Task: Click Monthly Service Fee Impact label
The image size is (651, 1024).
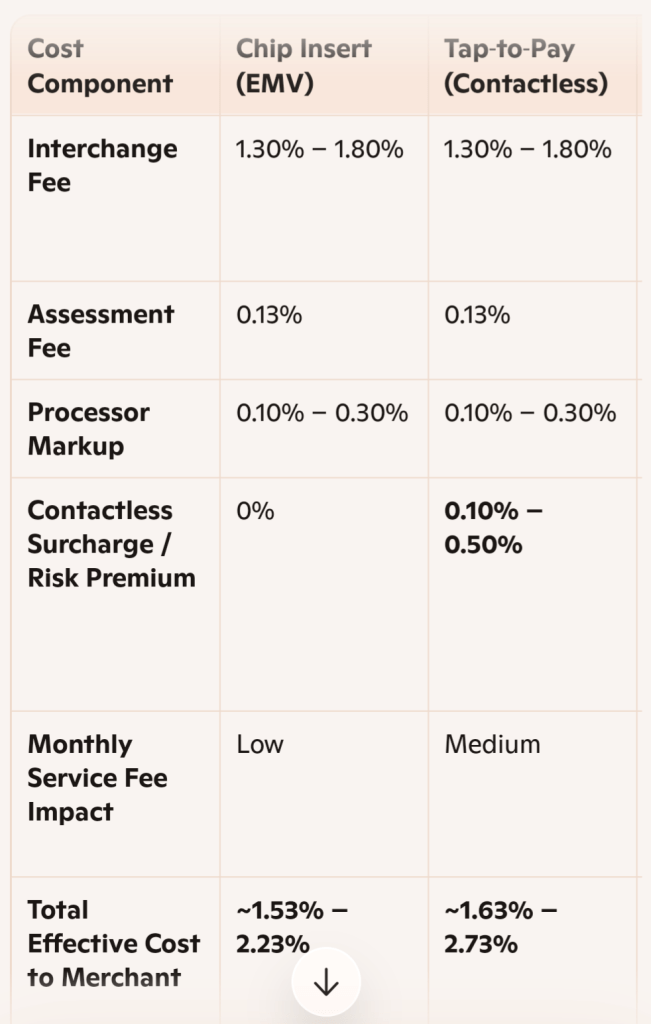Action: pyautogui.click(x=97, y=778)
